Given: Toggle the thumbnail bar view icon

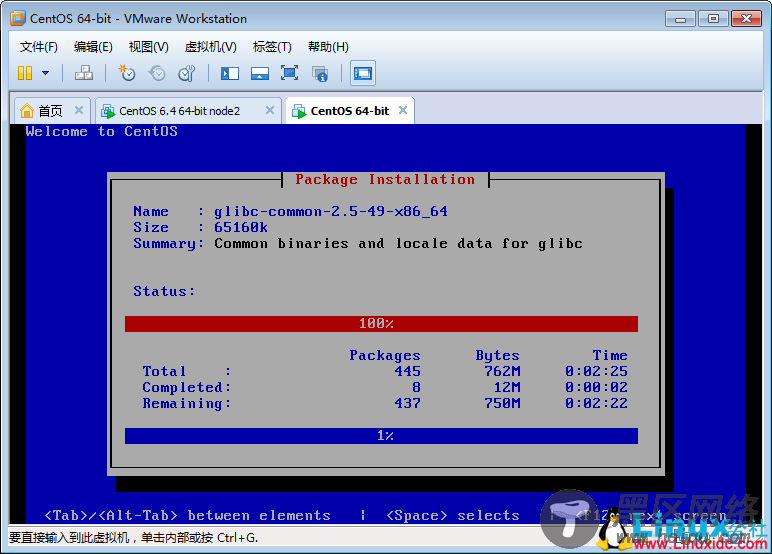Looking at the screenshot, I should click(x=259, y=73).
